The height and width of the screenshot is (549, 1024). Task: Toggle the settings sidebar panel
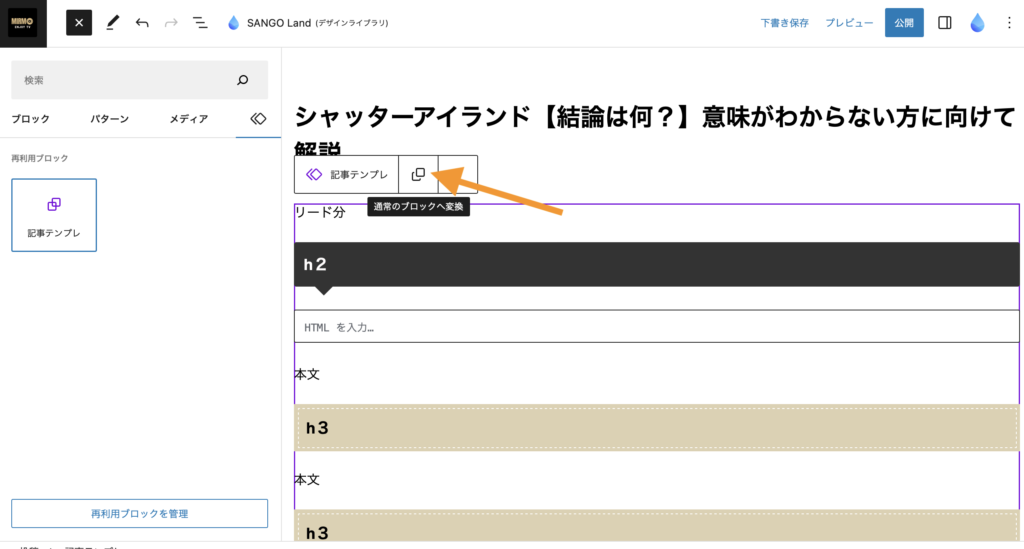[x=944, y=23]
